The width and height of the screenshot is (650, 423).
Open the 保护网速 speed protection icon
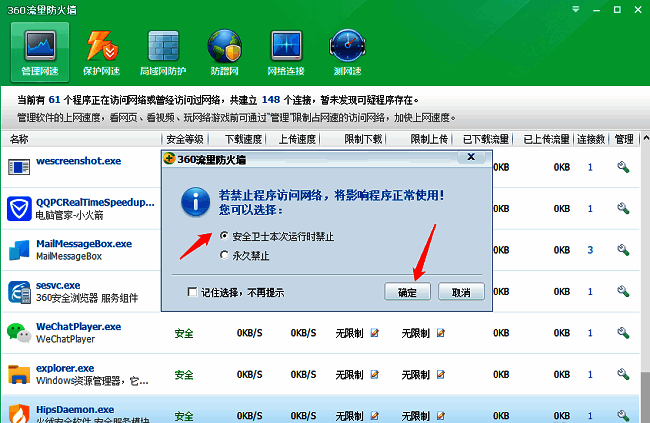(103, 53)
